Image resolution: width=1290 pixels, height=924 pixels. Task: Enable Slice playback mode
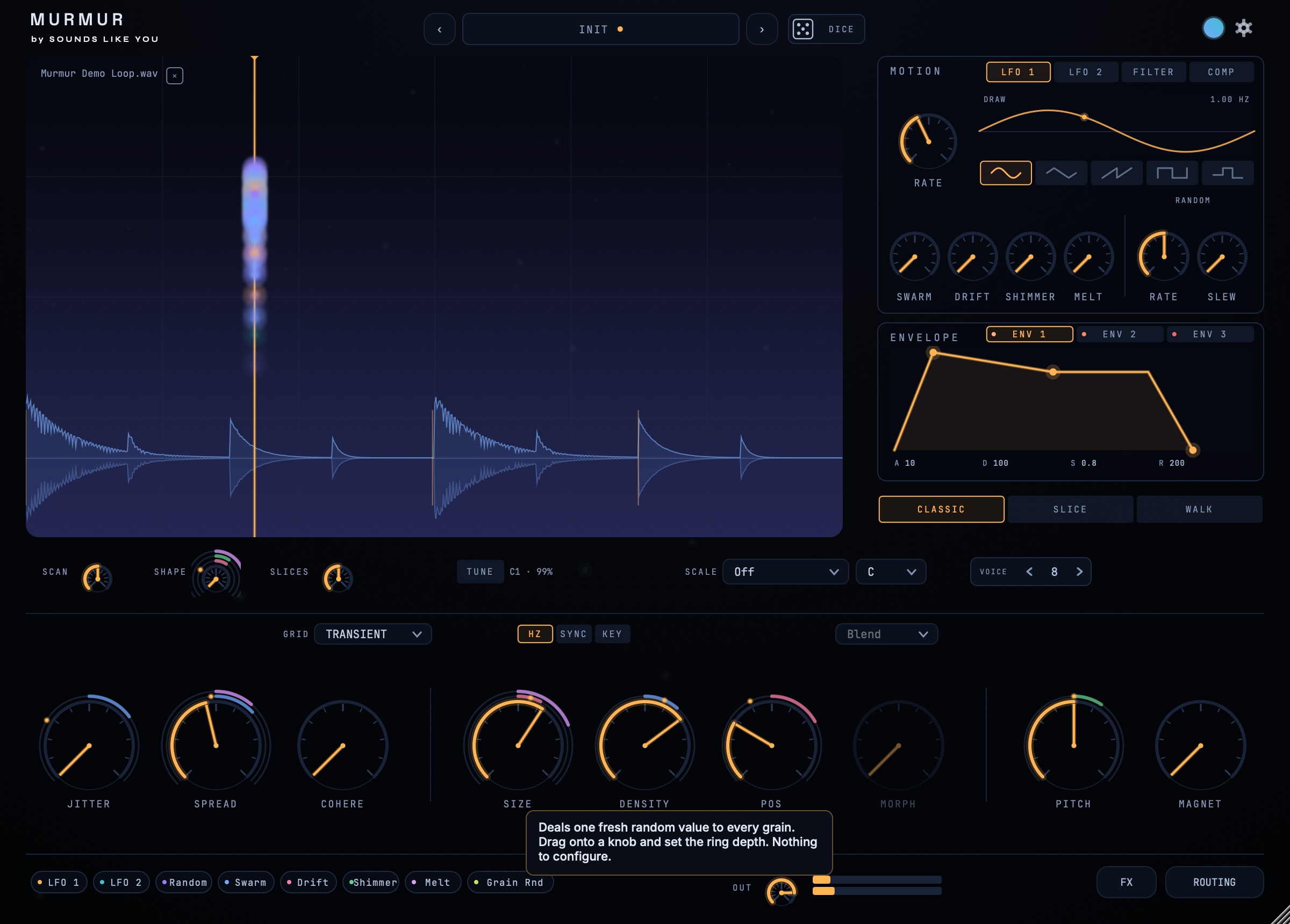(1071, 509)
